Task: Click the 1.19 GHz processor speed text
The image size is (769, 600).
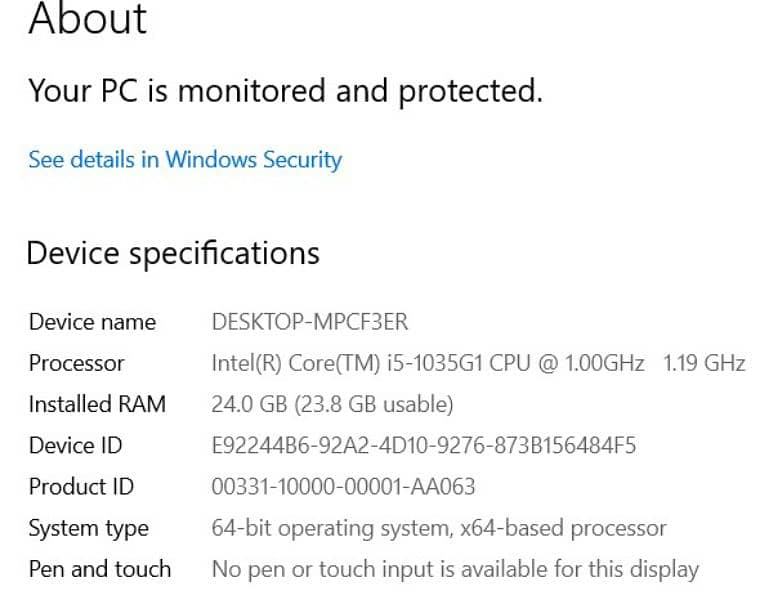Action: (x=704, y=363)
